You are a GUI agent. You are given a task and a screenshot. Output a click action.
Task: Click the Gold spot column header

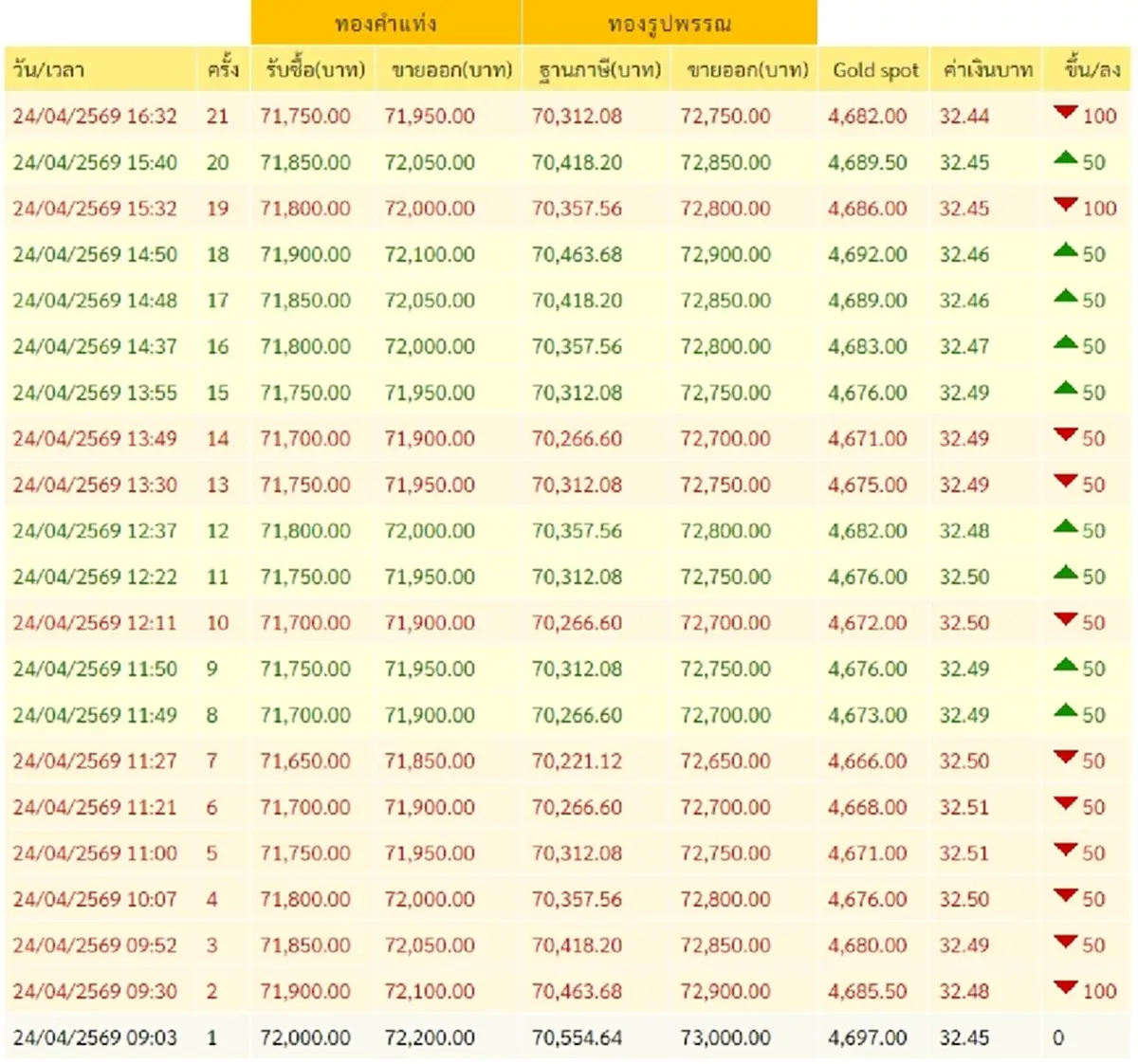(x=873, y=68)
